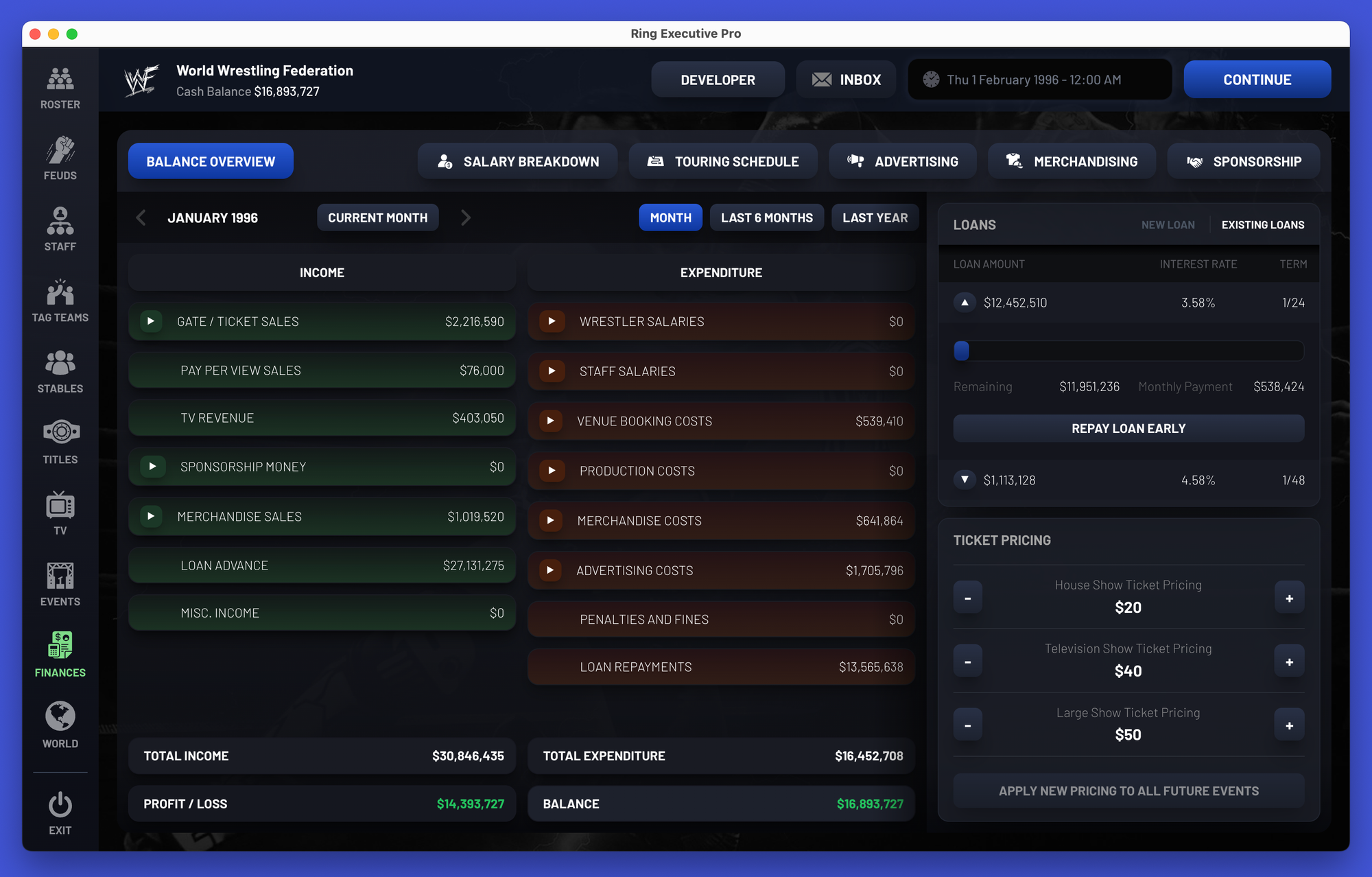1372x877 pixels.
Task: Open the Salary Breakdown tab
Action: (518, 161)
